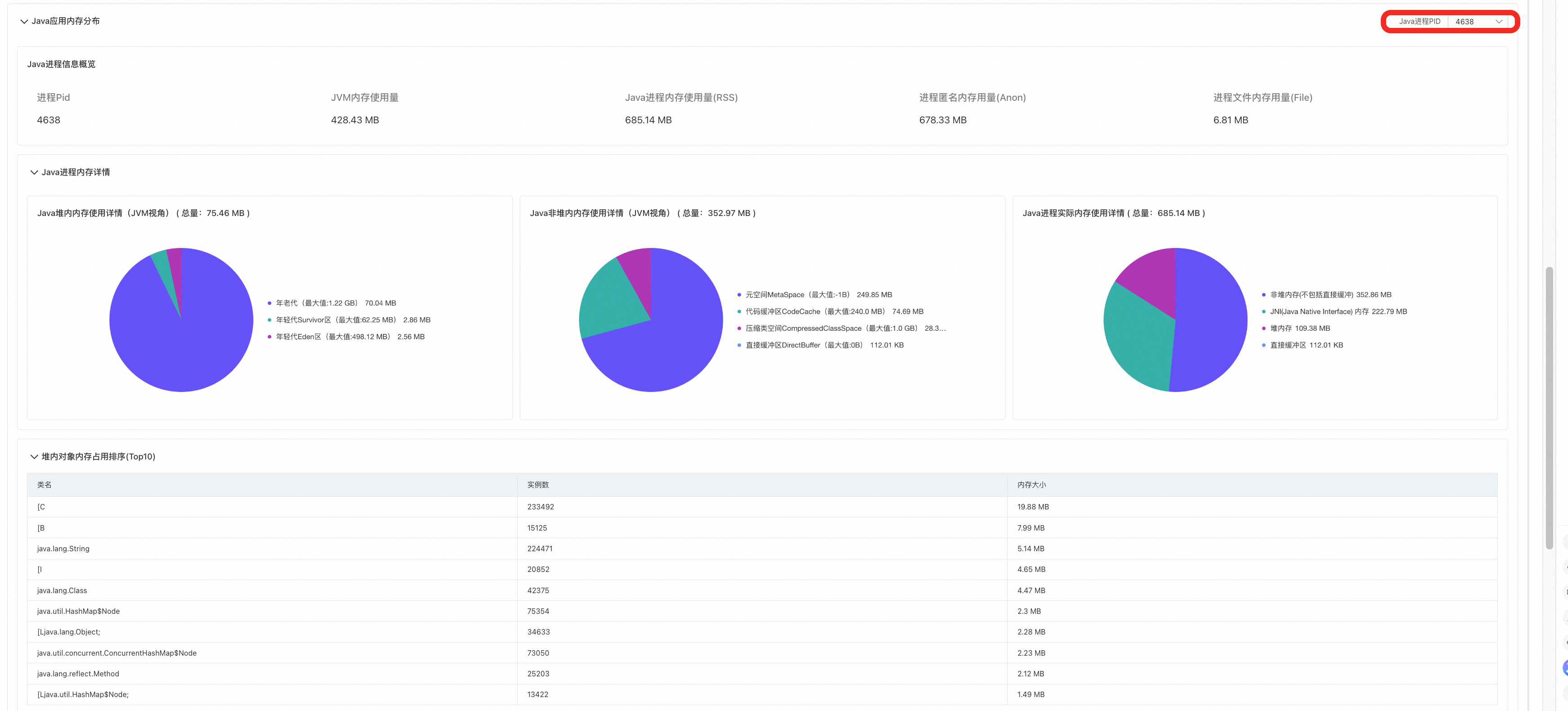Image resolution: width=1568 pixels, height=711 pixels.
Task: Toggle the 堆内存 109.38 MB legend entry
Action: pos(1296,328)
